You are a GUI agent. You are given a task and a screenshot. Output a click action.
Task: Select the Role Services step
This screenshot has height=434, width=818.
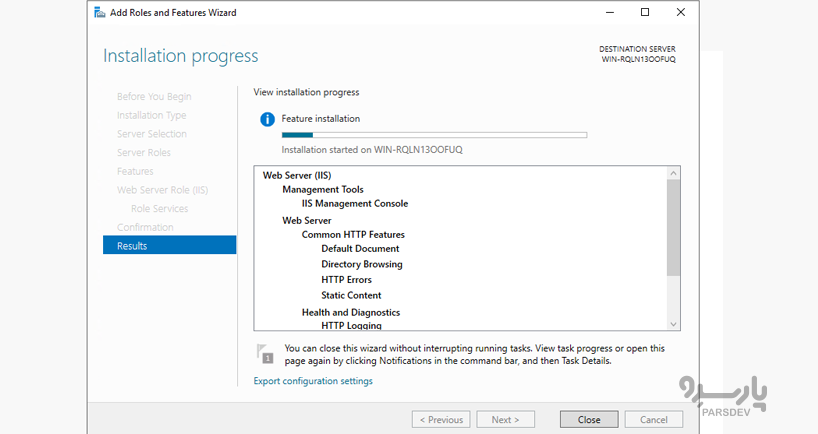click(x=159, y=208)
